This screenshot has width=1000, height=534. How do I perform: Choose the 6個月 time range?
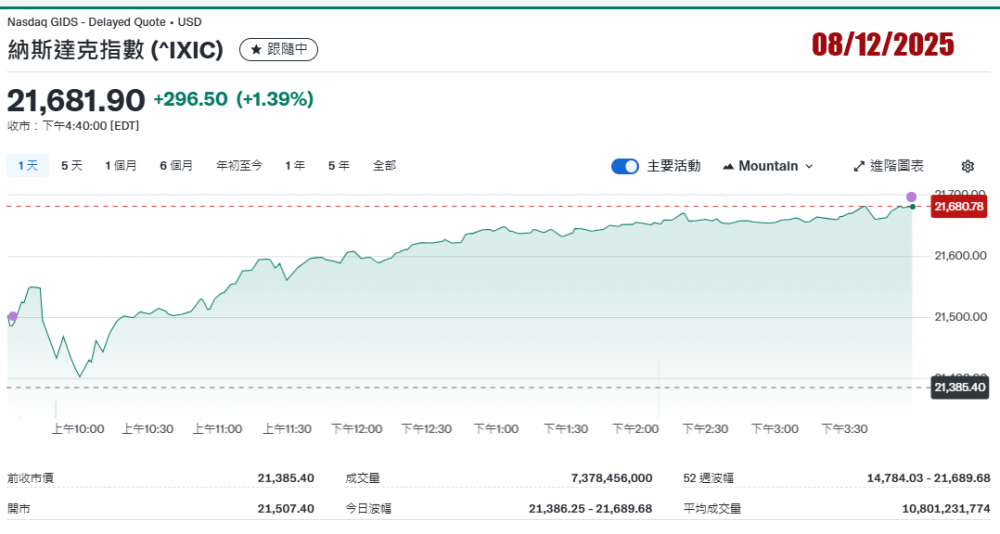click(x=176, y=166)
